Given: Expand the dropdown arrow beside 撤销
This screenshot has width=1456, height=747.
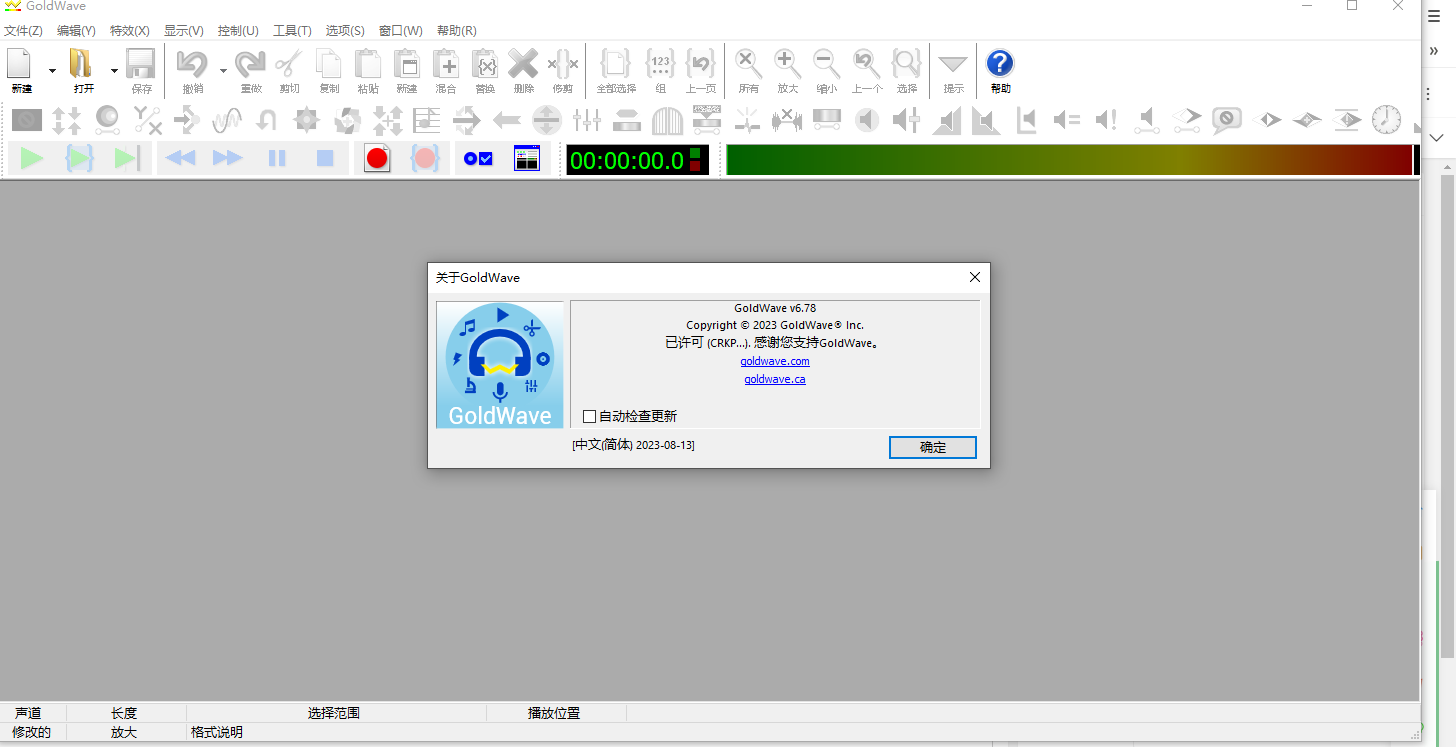Looking at the screenshot, I should click(x=223, y=70).
